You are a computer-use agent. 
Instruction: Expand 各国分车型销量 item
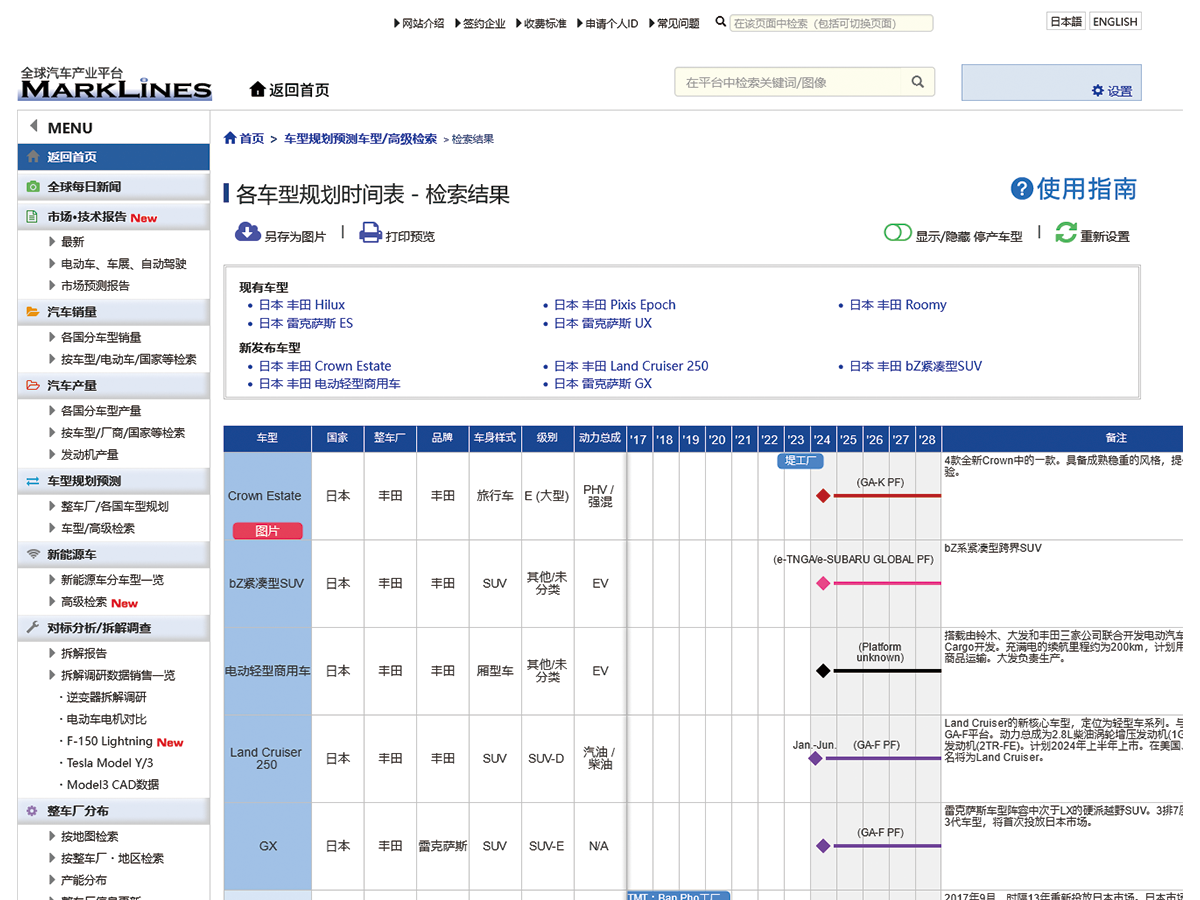coord(95,338)
